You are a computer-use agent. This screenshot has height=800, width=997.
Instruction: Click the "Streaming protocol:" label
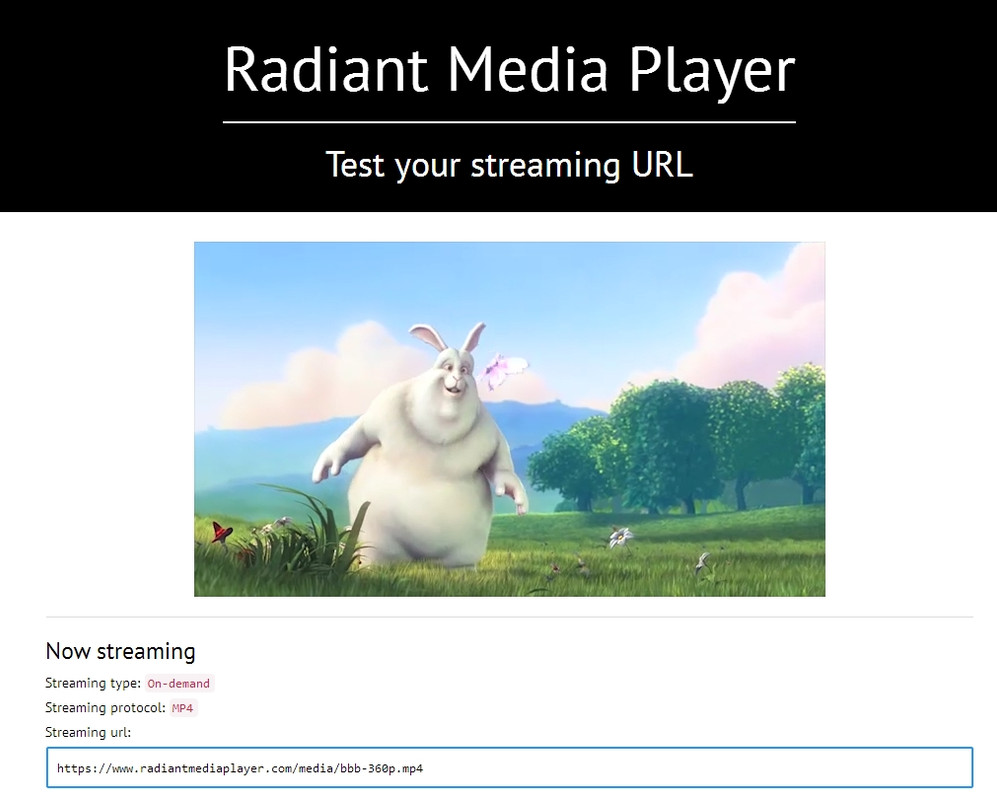(105, 707)
